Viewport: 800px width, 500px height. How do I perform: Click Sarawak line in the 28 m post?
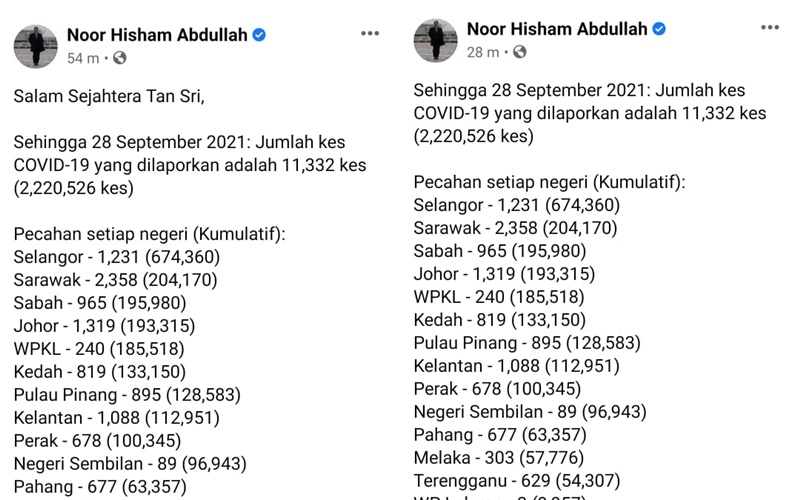point(515,228)
